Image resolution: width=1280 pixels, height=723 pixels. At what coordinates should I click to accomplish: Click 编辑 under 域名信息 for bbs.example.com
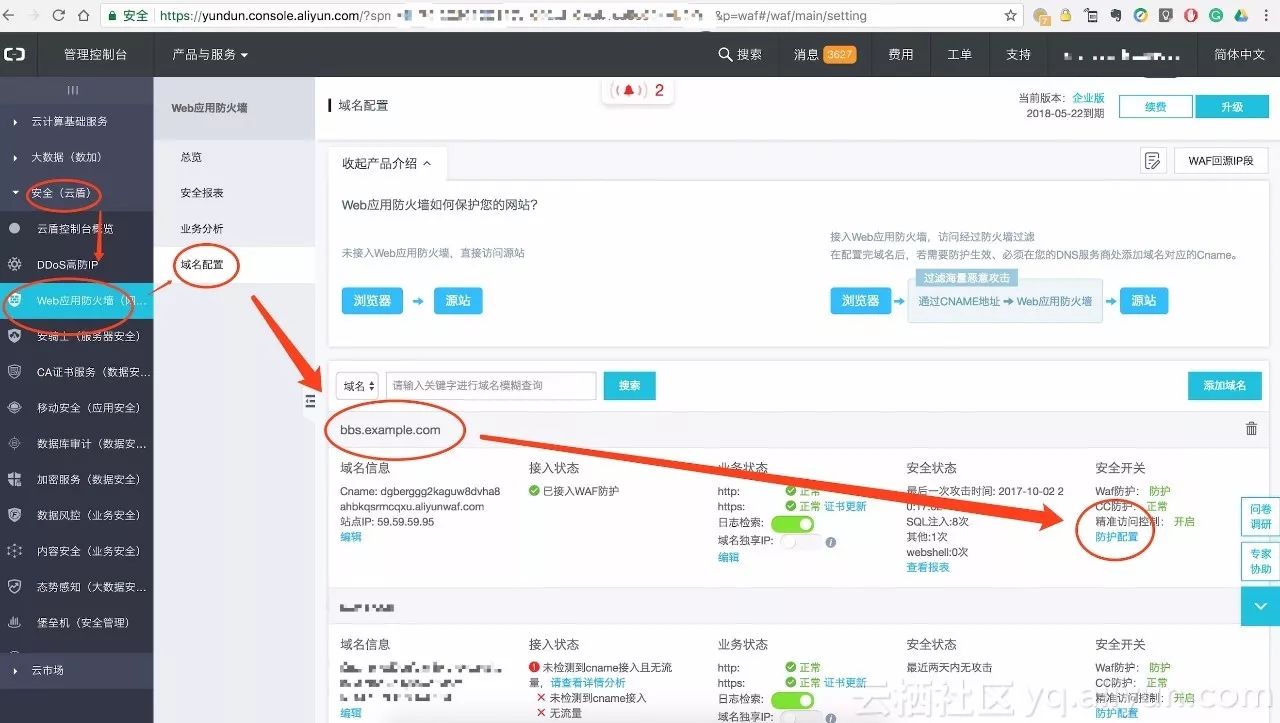351,537
